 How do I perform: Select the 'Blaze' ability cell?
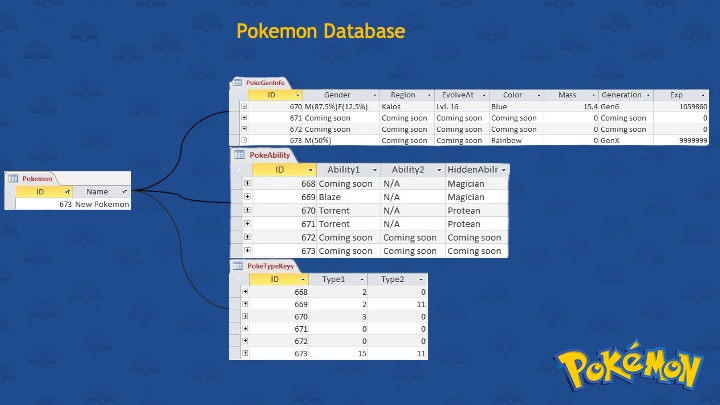coord(348,197)
